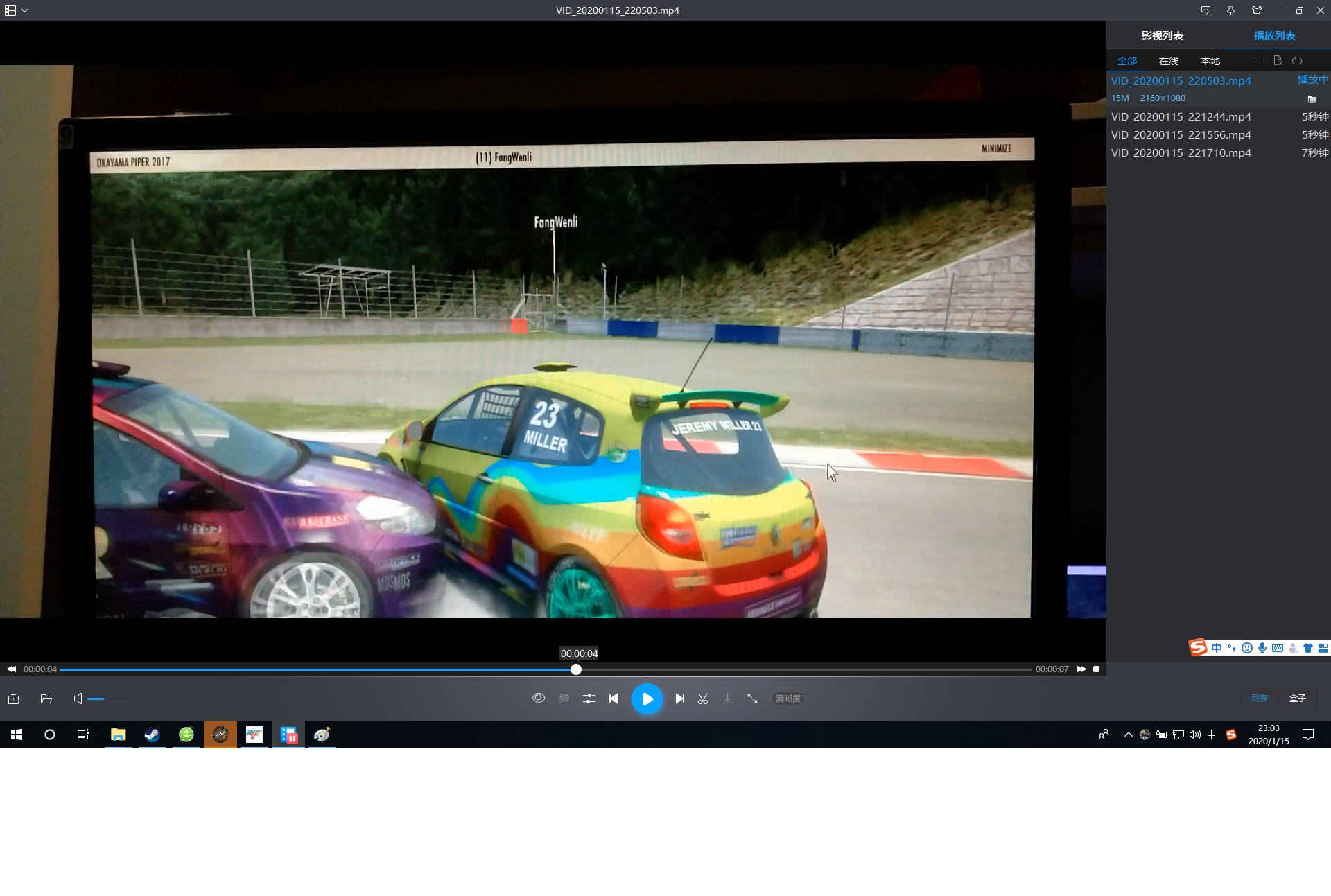
Task: Open Sogou emoji smiley icon
Action: [1247, 648]
